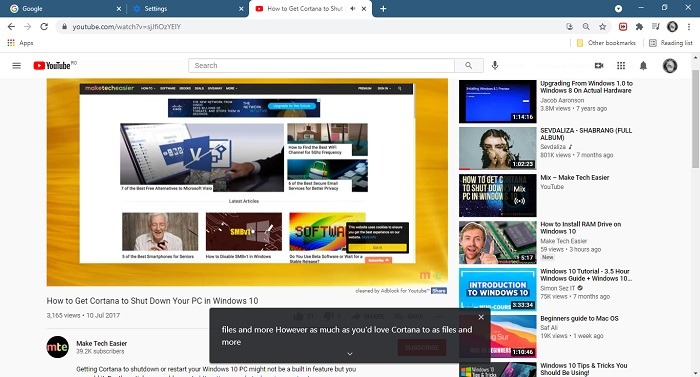Close the Settings tab
The image size is (700, 377).
pyautogui.click(x=242, y=8)
